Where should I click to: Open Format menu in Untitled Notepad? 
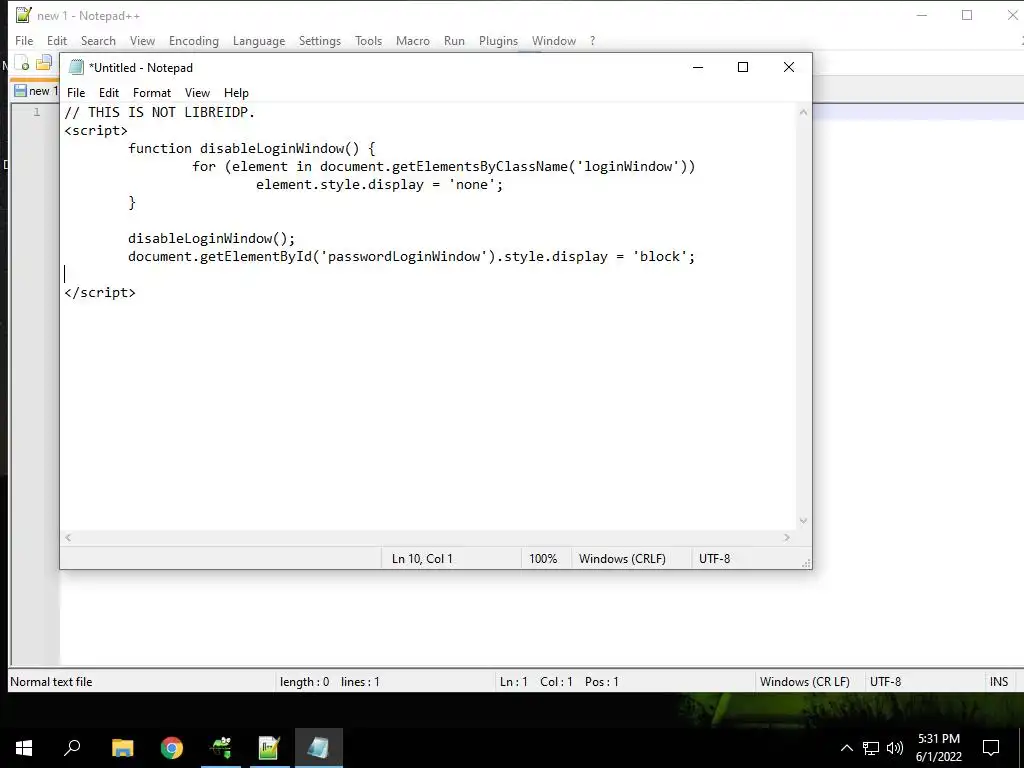(x=152, y=93)
